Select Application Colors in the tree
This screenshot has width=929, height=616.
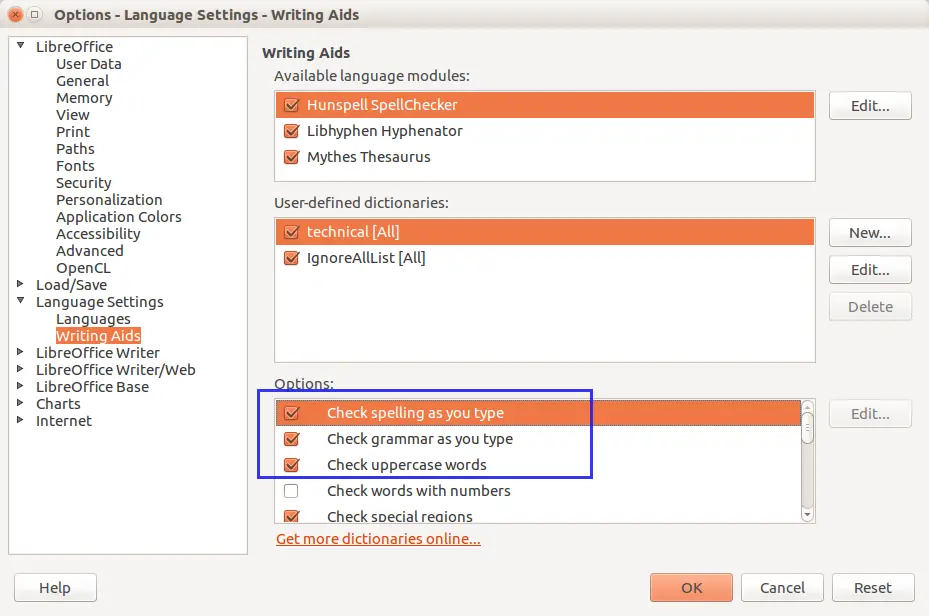(118, 217)
